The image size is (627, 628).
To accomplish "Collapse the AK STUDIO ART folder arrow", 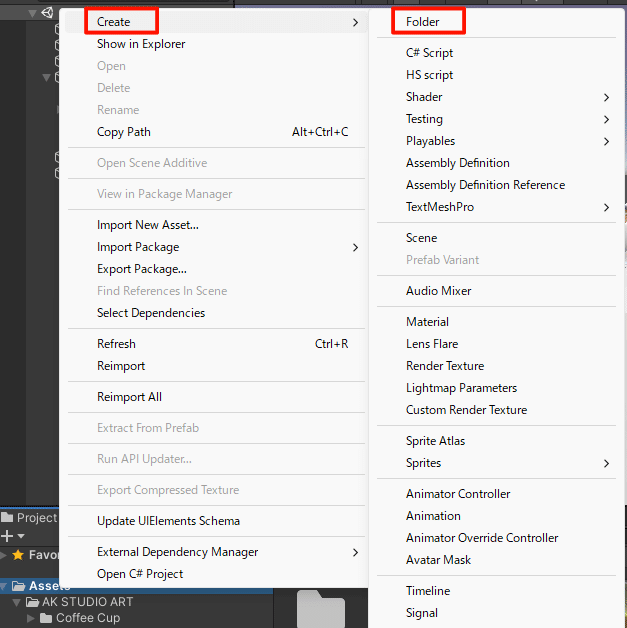I will pyautogui.click(x=18, y=602).
